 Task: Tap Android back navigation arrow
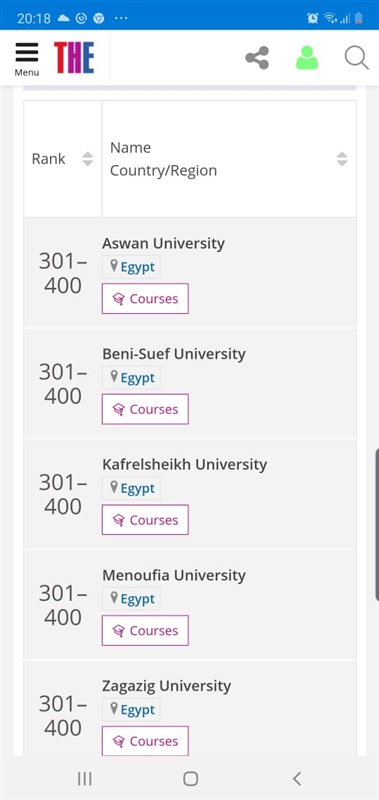pos(297,779)
